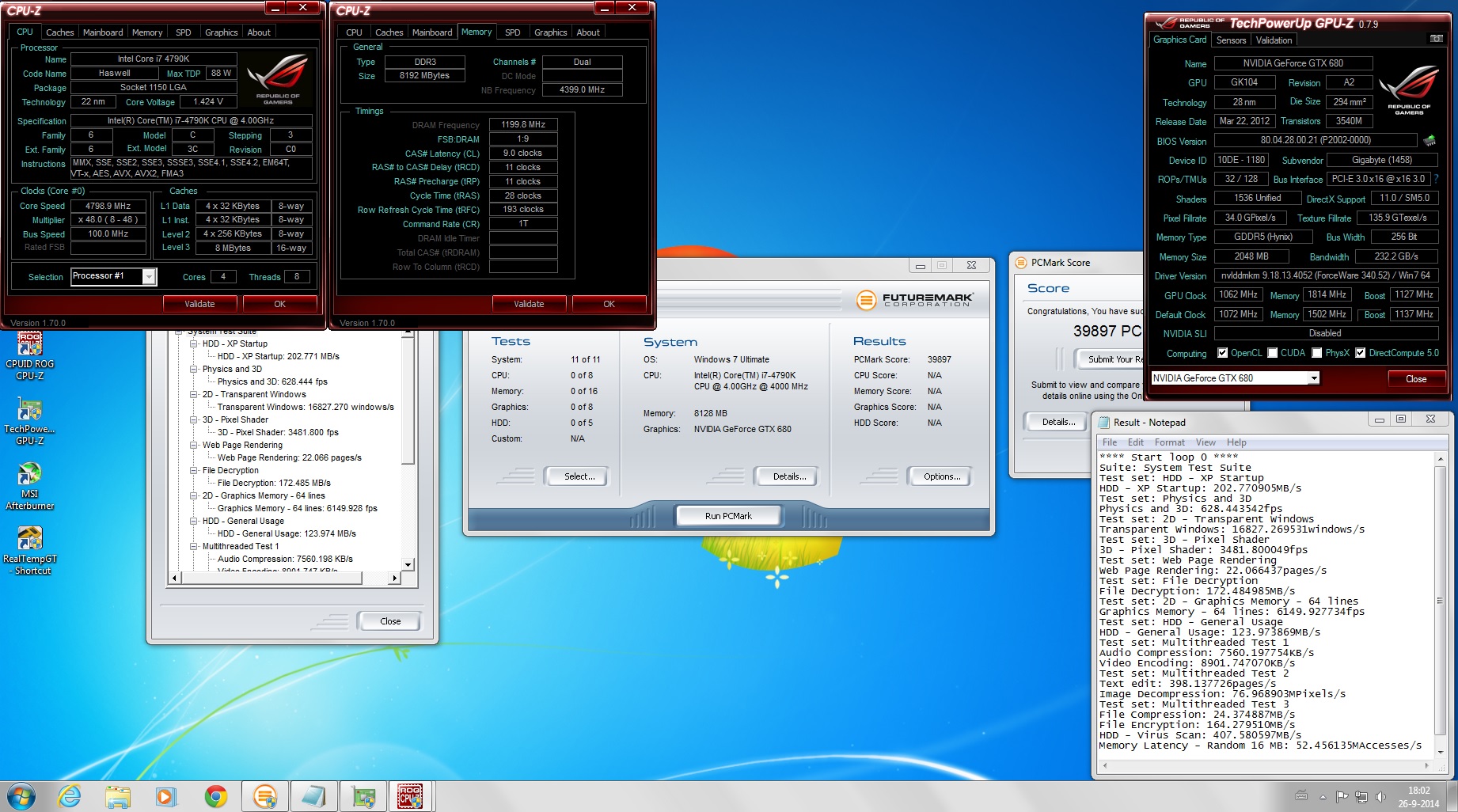Screen dimensions: 1458x812
Task: Click the Notepad vertical scrollbar
Action: [1441, 605]
